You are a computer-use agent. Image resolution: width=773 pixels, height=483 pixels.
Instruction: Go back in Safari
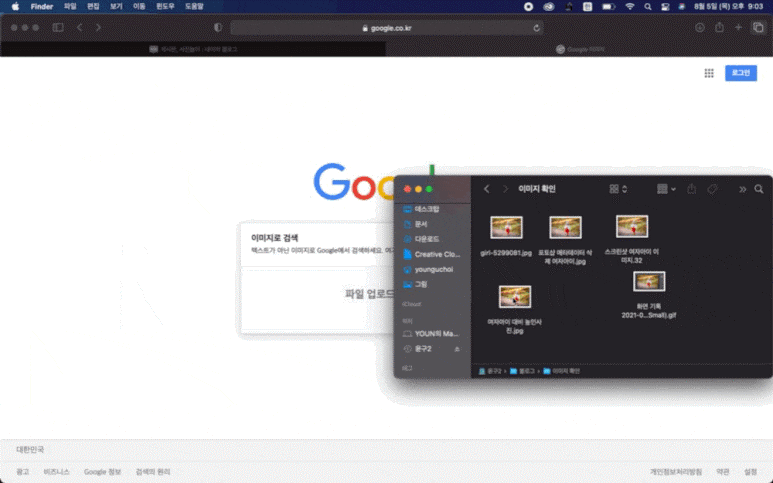point(80,28)
